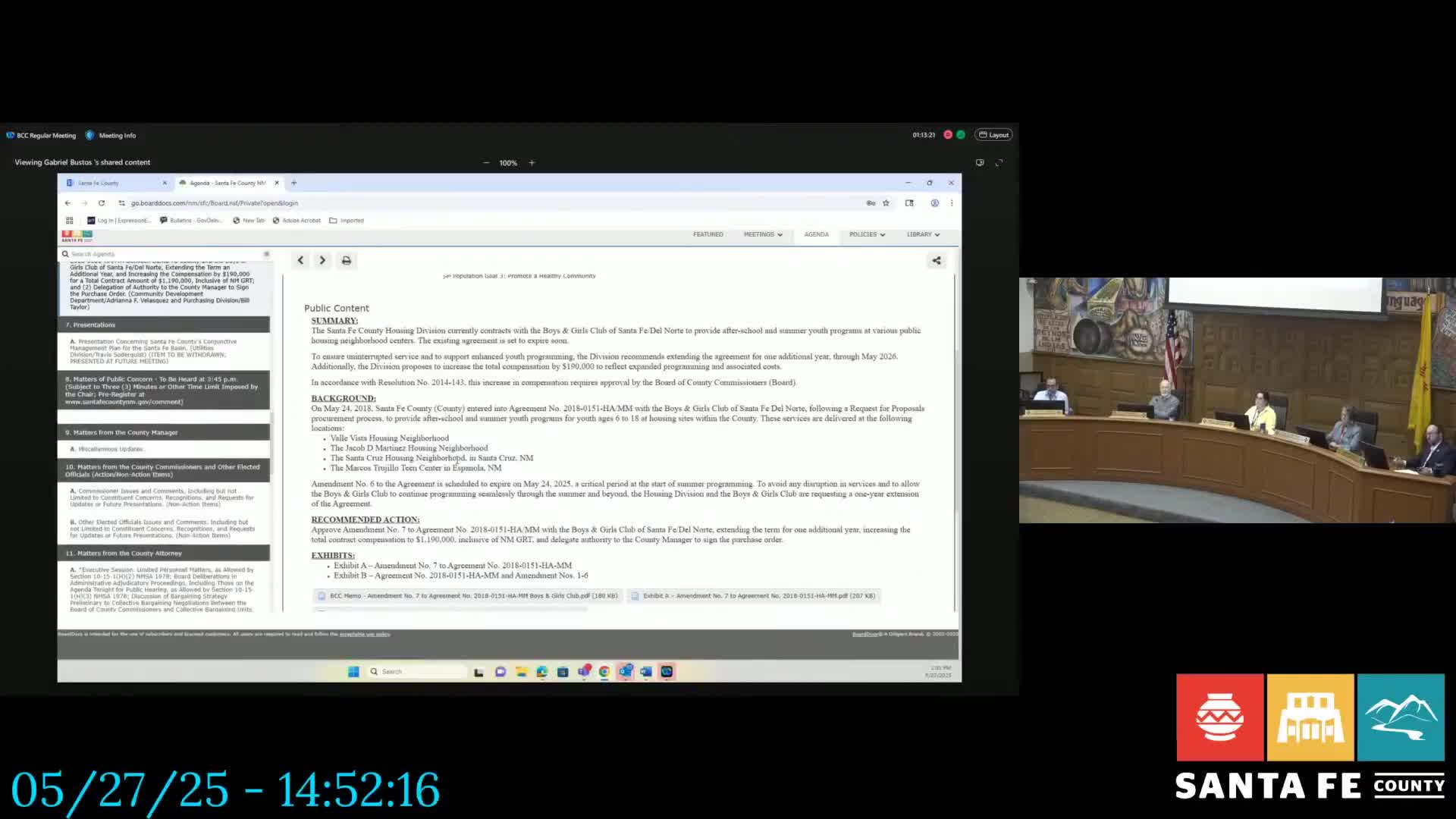Image resolution: width=1456 pixels, height=819 pixels.
Task: Bookmark page with the star icon
Action: pyautogui.click(x=886, y=203)
